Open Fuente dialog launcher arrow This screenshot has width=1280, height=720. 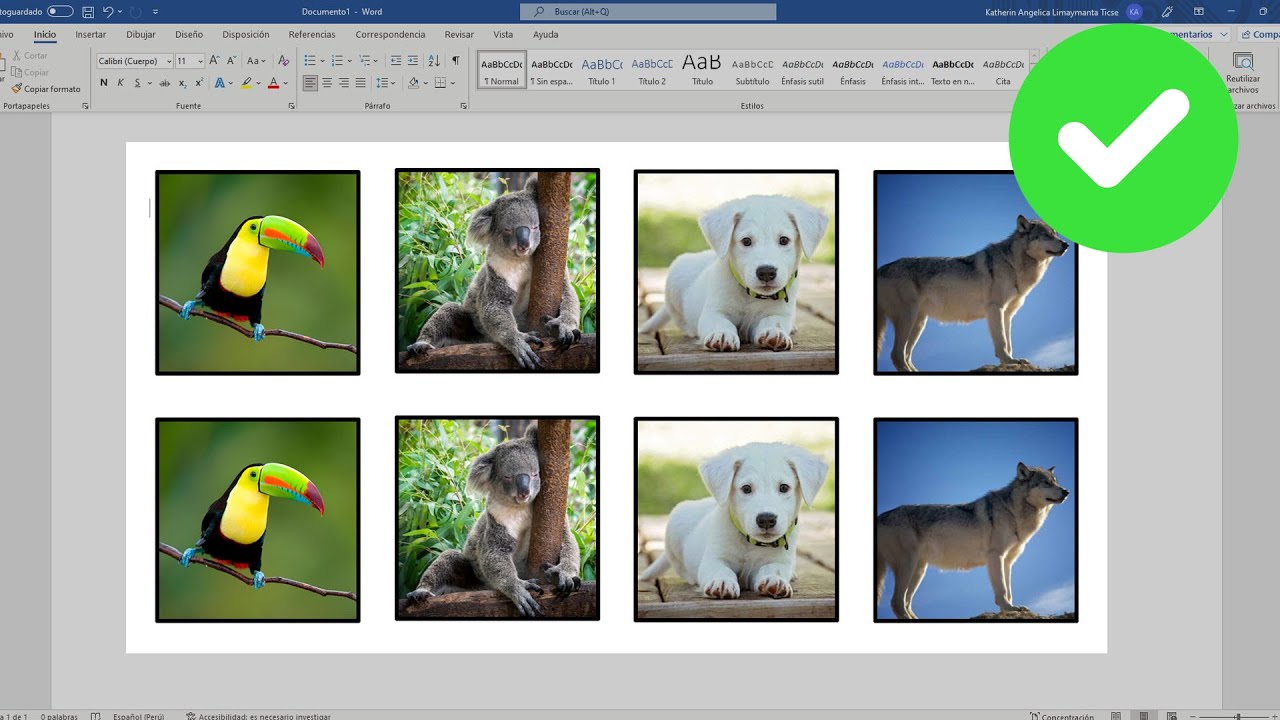tap(291, 106)
